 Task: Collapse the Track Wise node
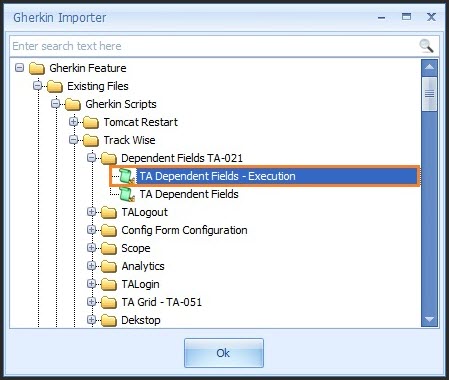74,140
